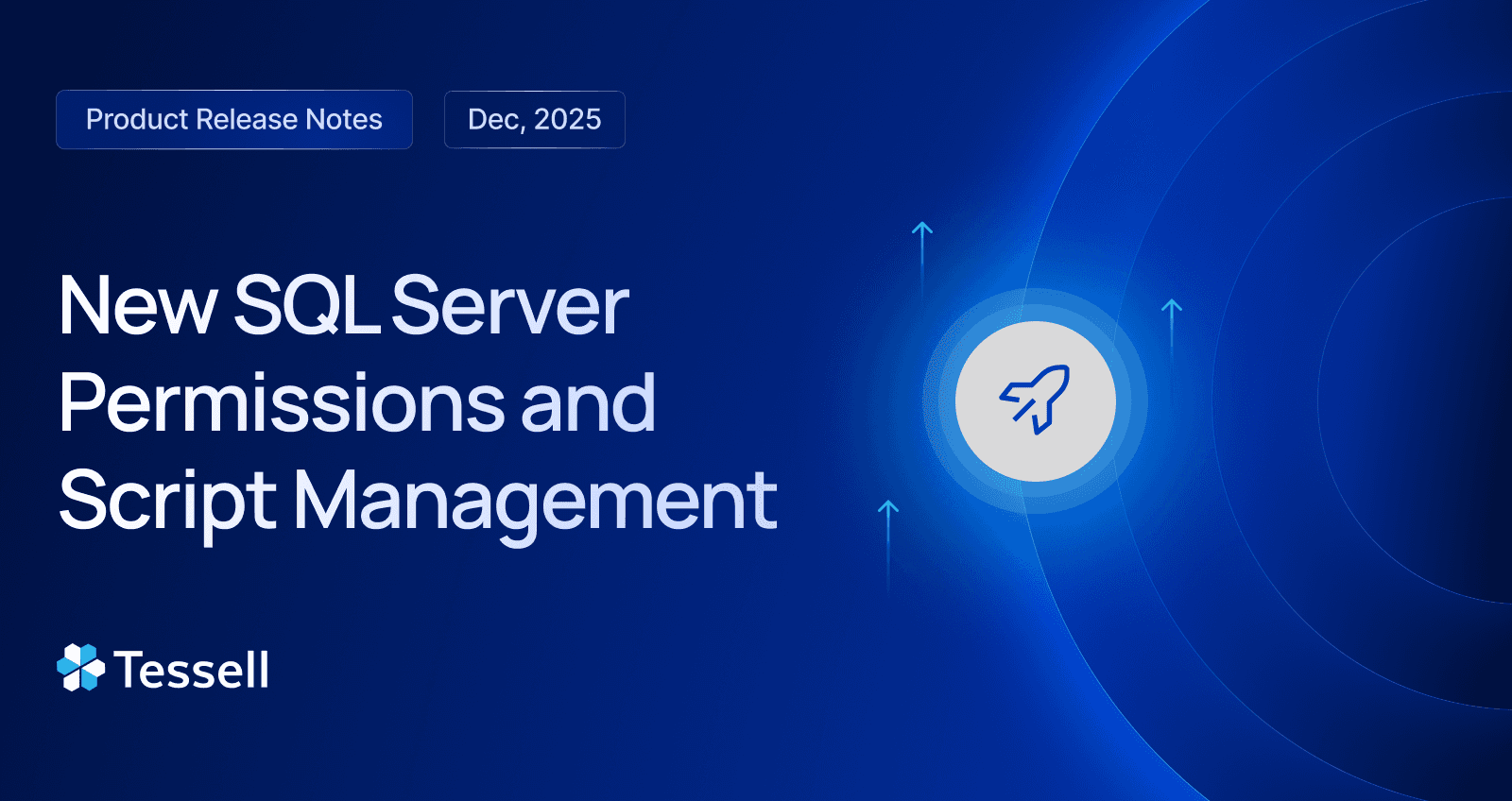
Task: Click the Dec, 2025 date badge
Action: [535, 119]
